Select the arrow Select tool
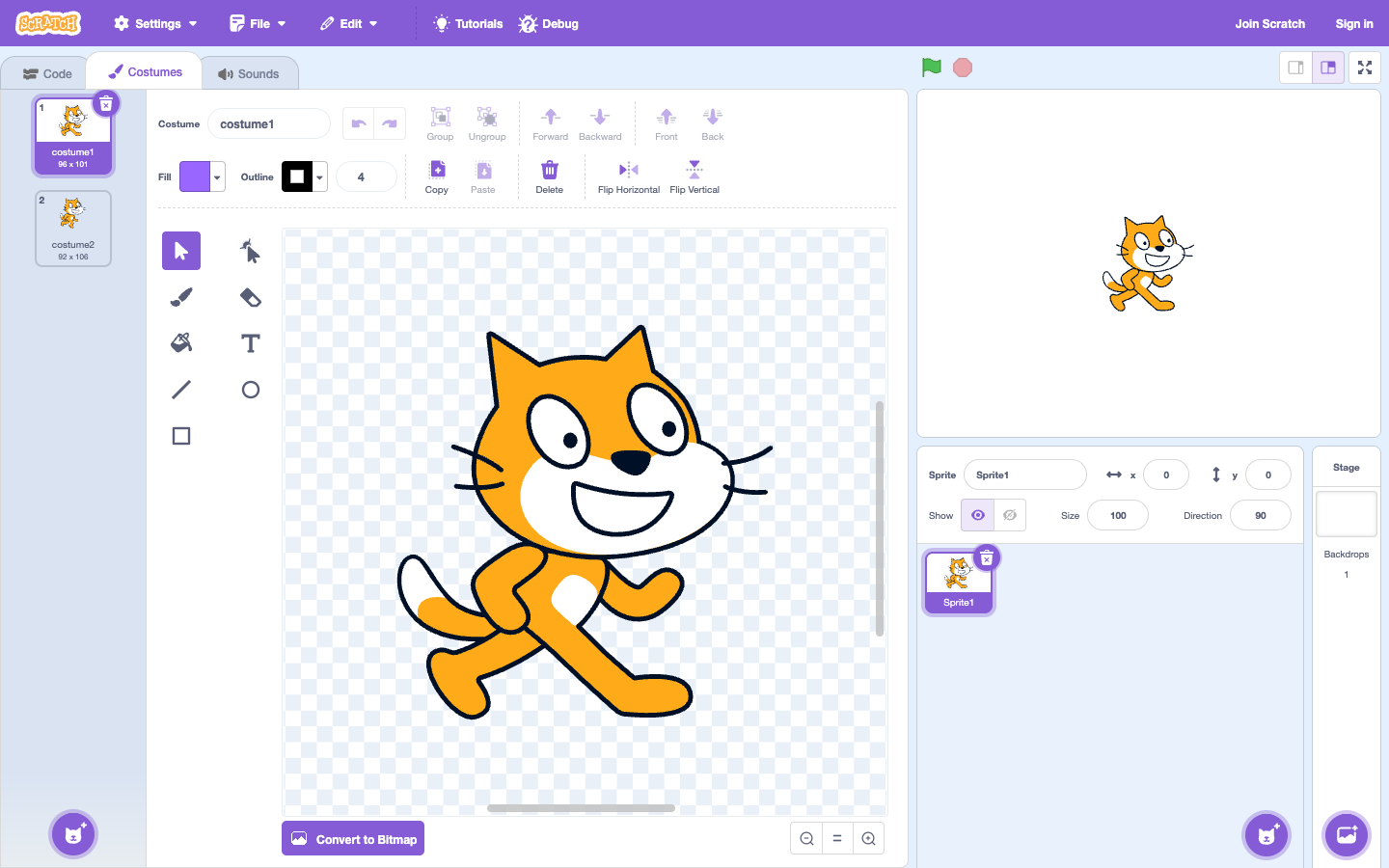Viewport: 1389px width, 868px height. pyautogui.click(x=181, y=251)
